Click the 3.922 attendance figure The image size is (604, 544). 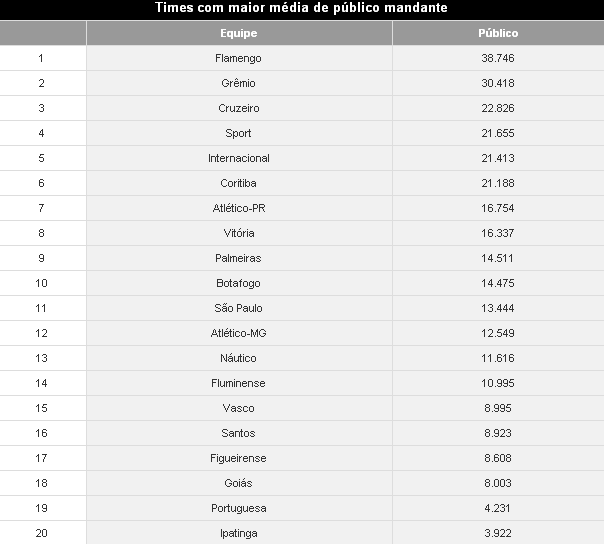[x=497, y=533]
